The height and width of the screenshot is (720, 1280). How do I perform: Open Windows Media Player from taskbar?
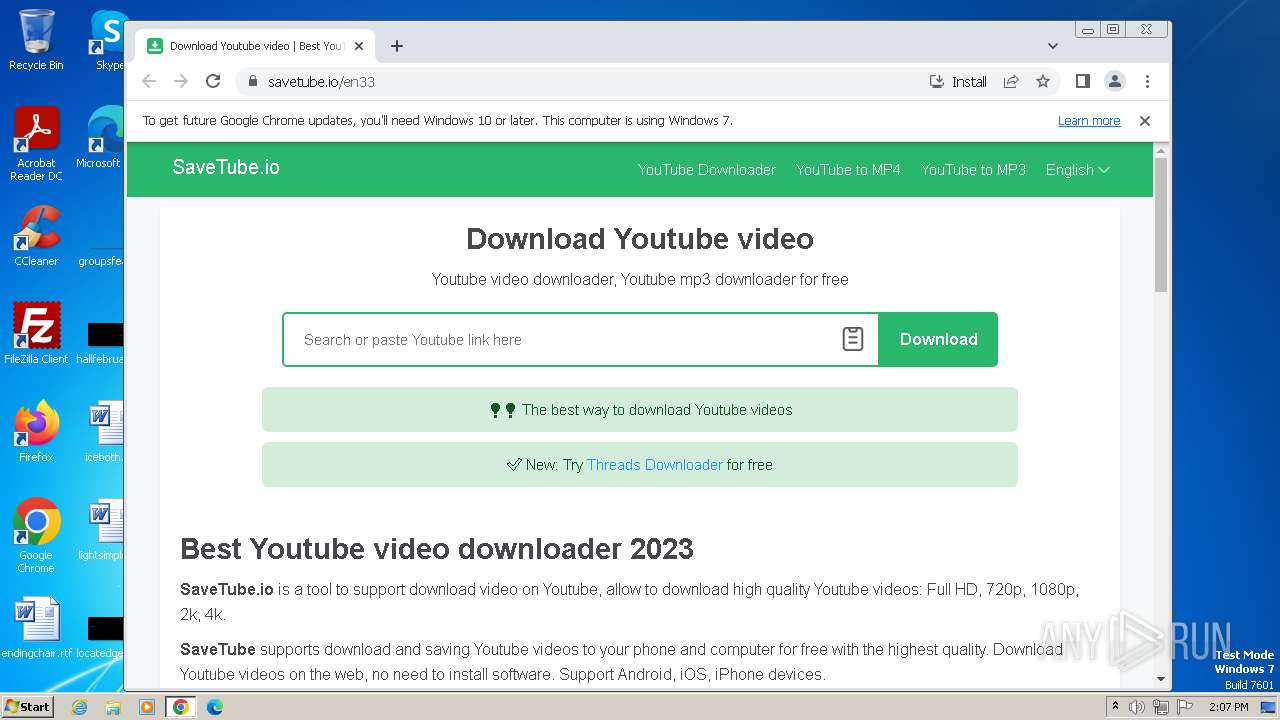click(x=147, y=707)
